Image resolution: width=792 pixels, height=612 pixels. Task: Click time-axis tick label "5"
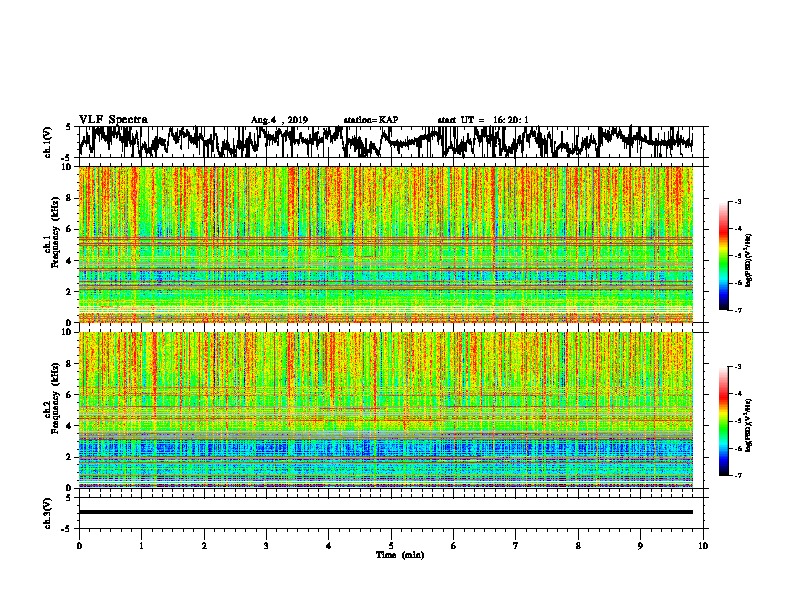pyautogui.click(x=391, y=546)
